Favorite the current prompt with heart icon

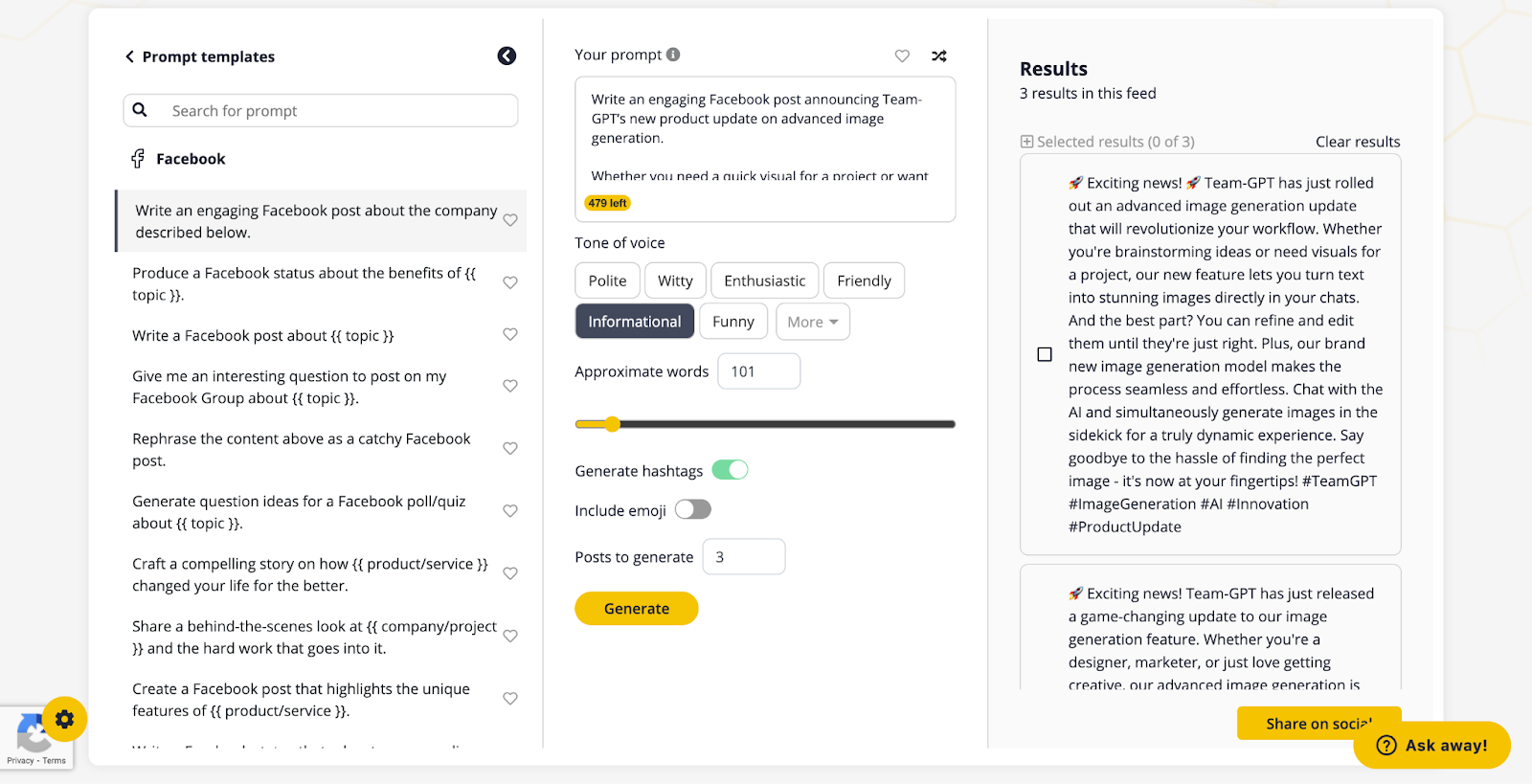tap(902, 56)
